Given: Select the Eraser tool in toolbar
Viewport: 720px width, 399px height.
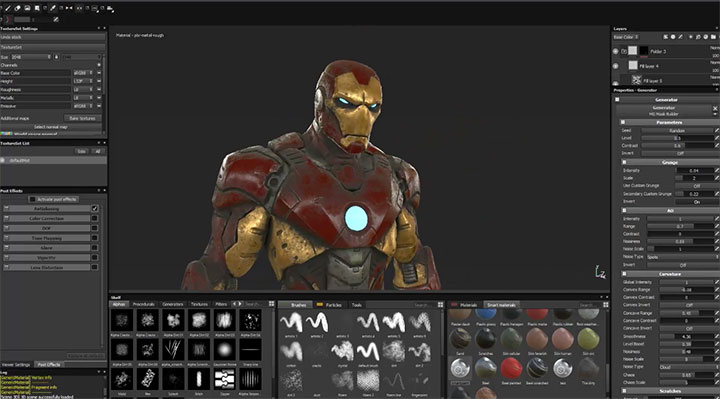Looking at the screenshot, I should click(17, 8).
